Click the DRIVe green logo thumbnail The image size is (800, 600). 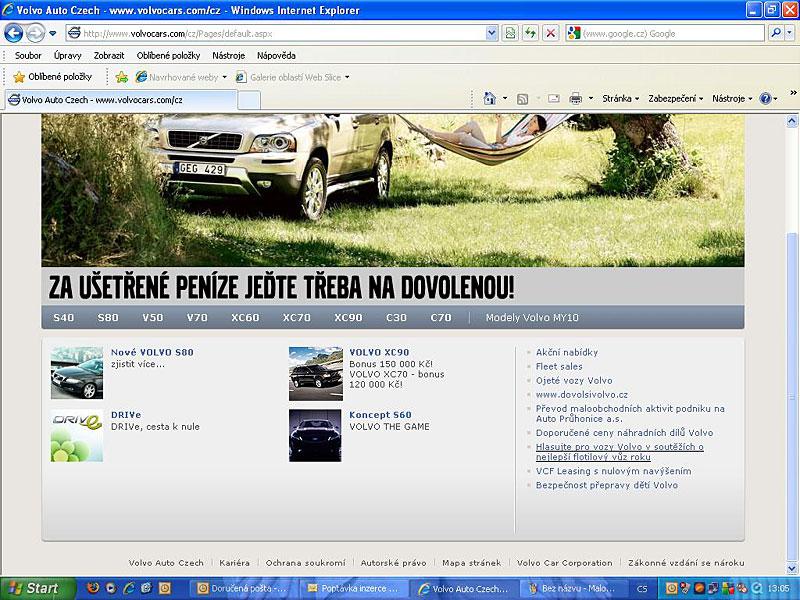click(x=77, y=436)
